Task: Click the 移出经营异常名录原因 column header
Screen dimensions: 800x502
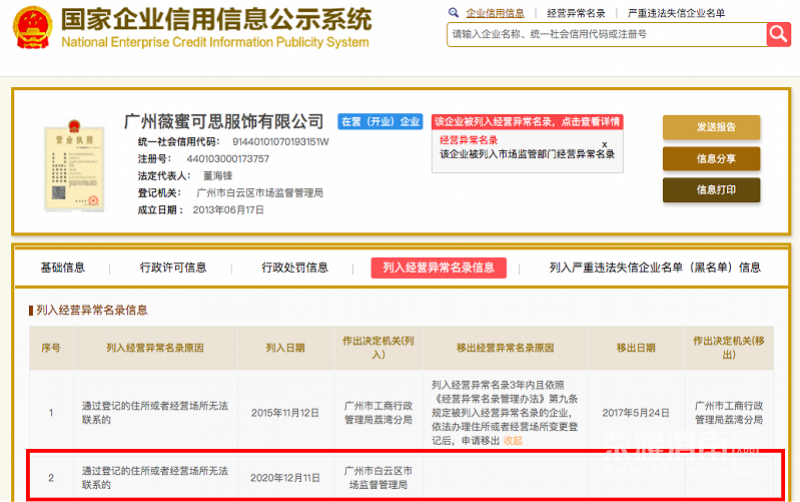Action: coord(505,348)
